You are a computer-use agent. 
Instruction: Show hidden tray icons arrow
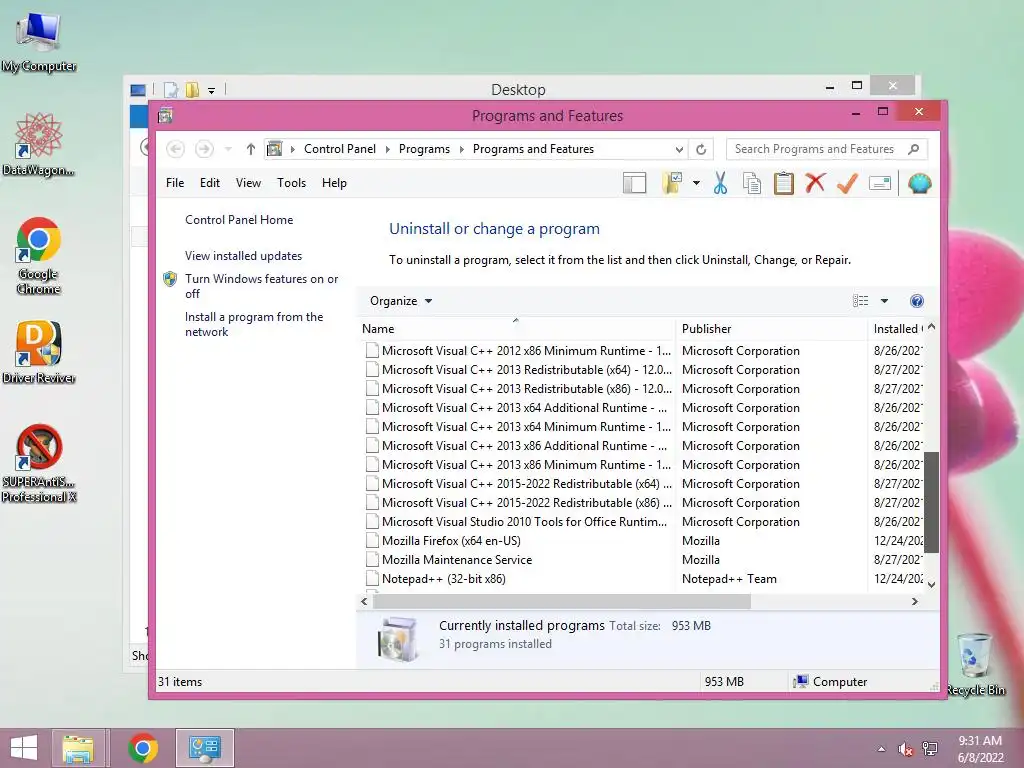(882, 749)
